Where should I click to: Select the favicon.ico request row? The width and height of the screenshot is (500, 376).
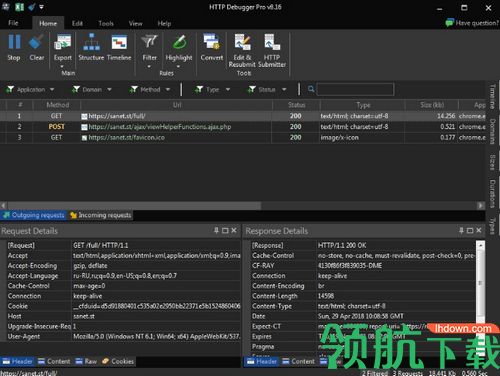point(243,137)
